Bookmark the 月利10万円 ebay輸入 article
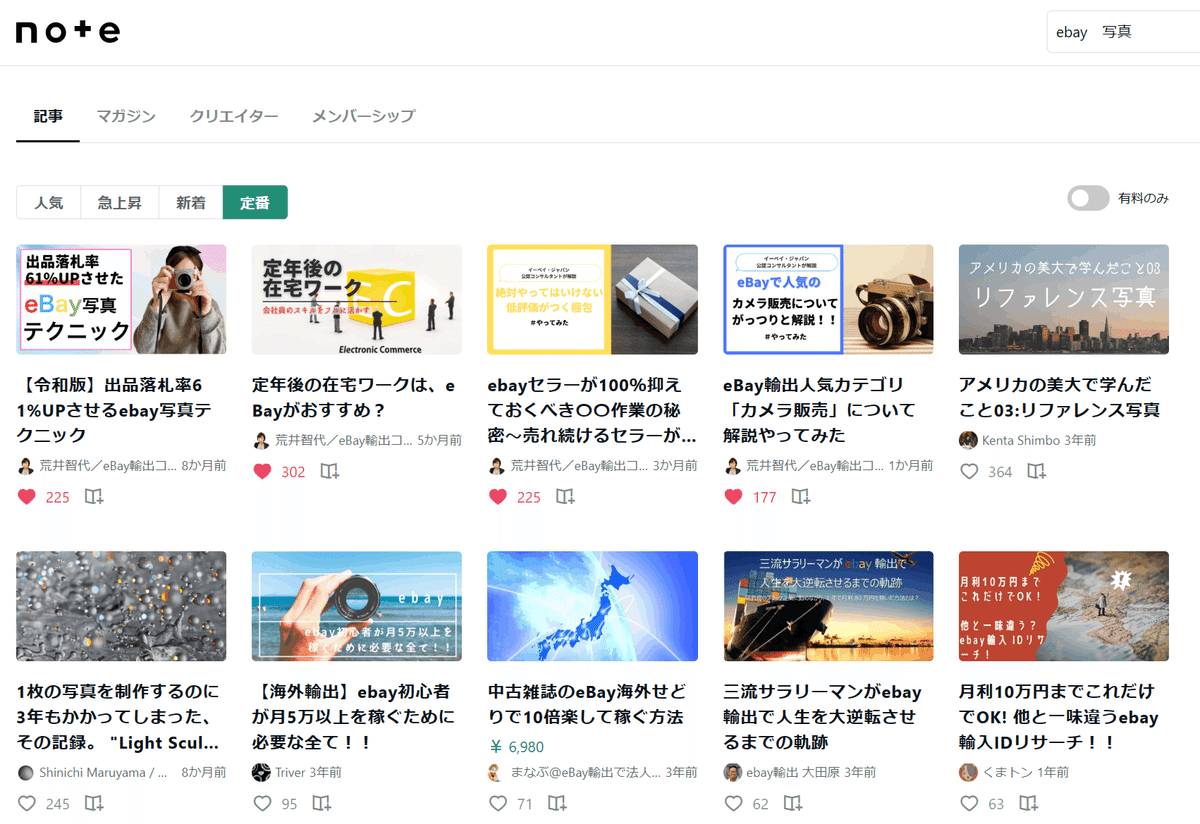The image size is (1200, 824). coord(1028,803)
